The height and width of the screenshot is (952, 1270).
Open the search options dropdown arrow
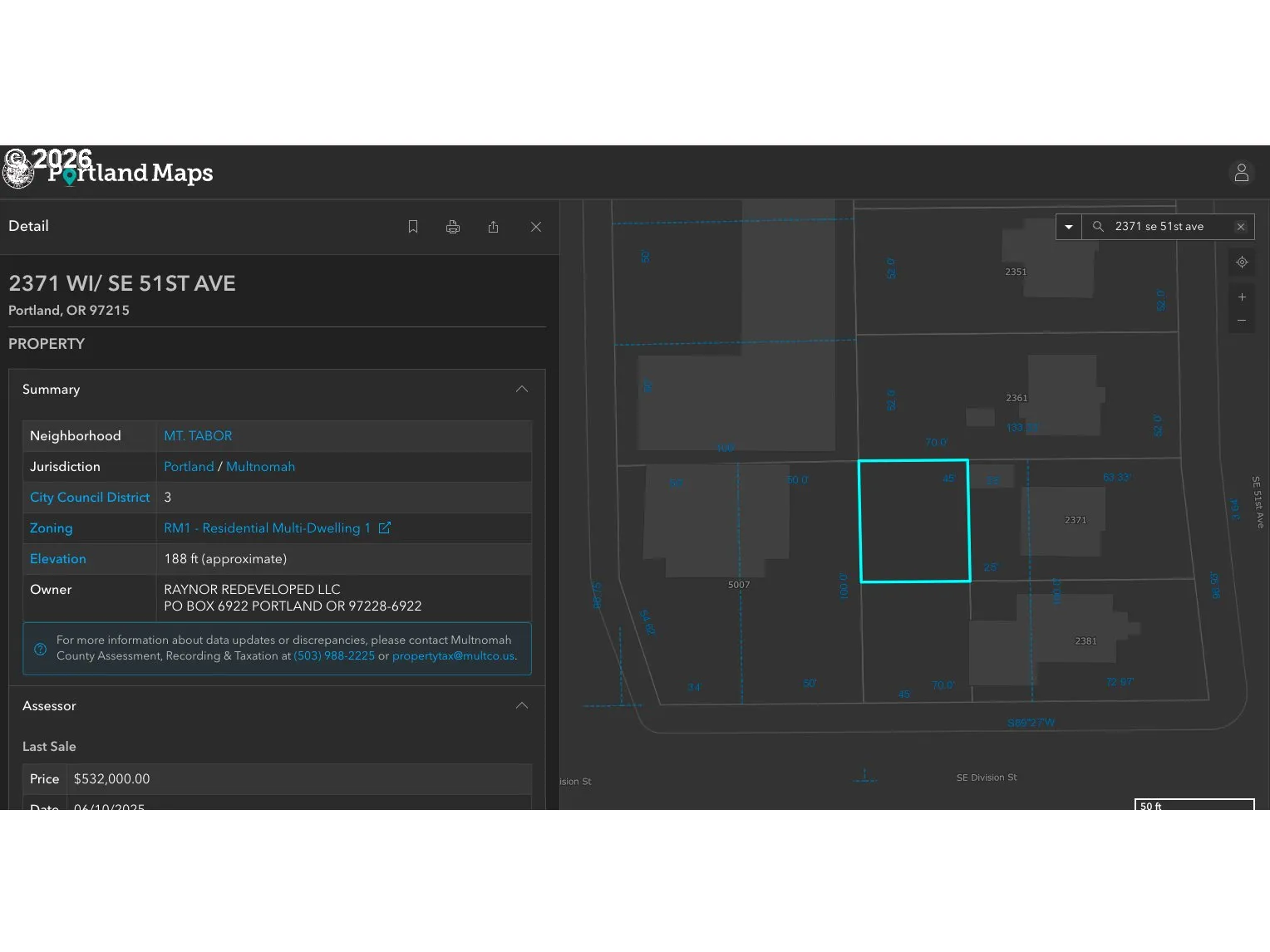1069,227
